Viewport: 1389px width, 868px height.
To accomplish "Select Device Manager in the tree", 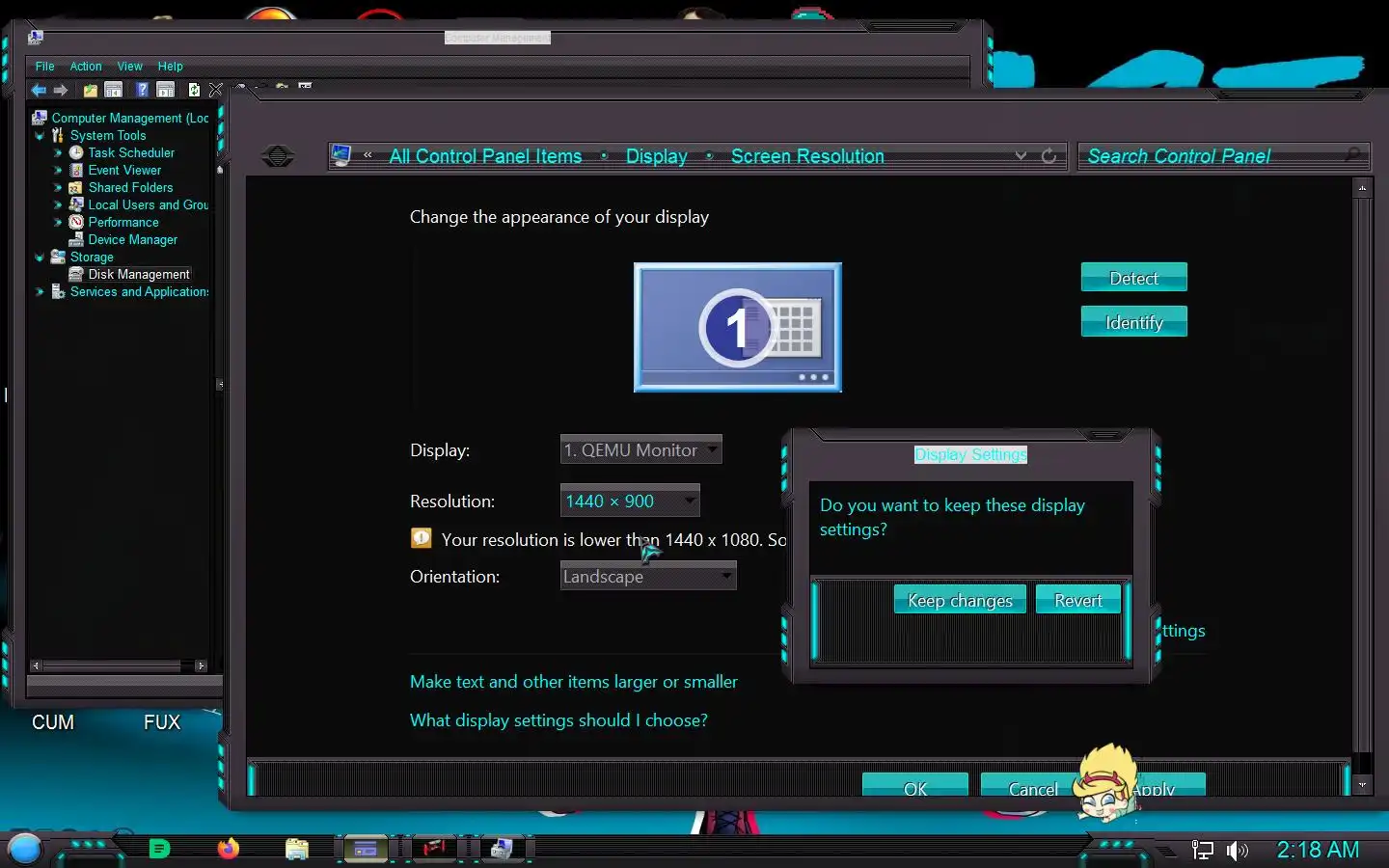I will (x=132, y=240).
